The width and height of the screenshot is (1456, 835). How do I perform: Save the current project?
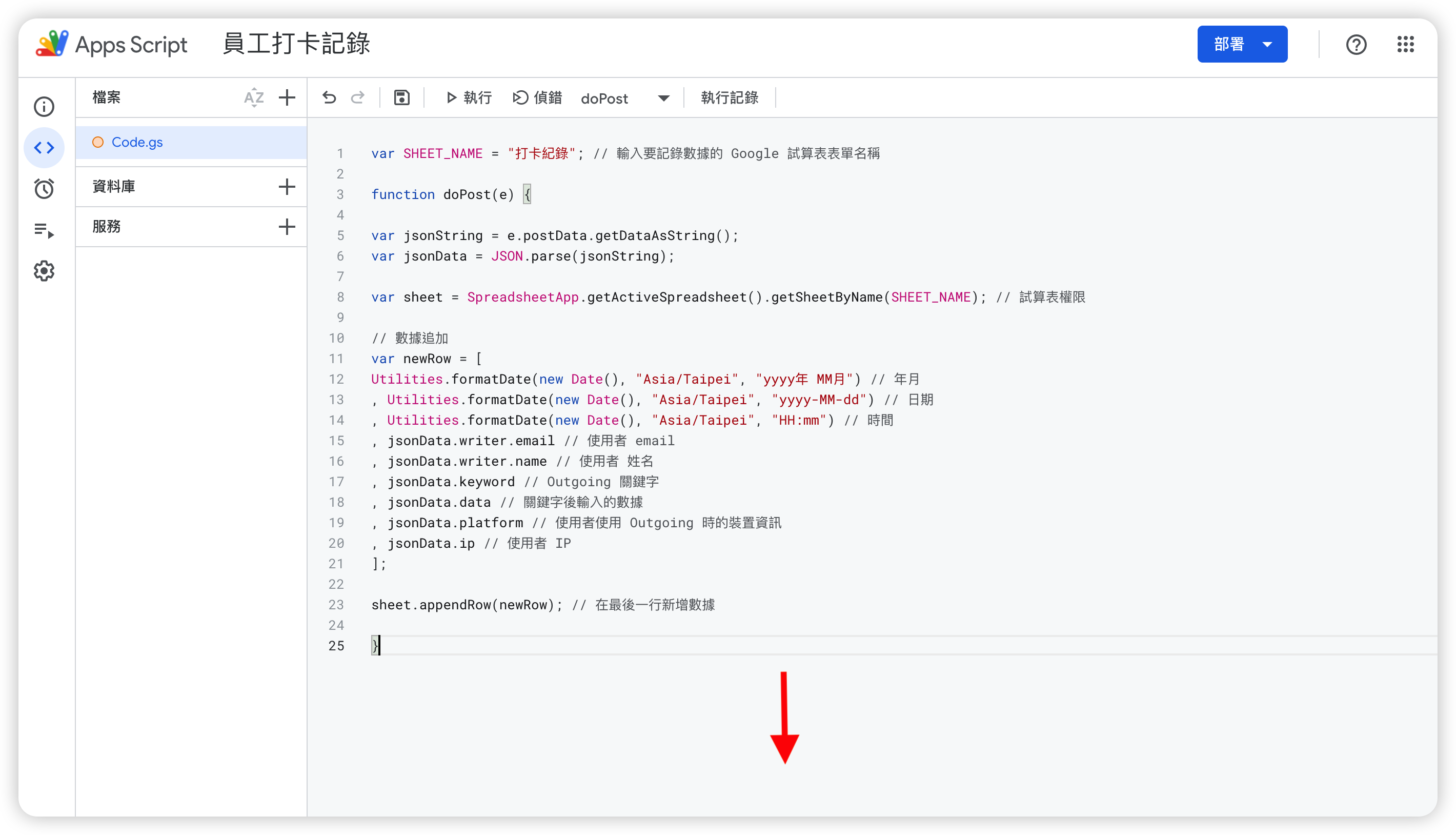(x=401, y=97)
